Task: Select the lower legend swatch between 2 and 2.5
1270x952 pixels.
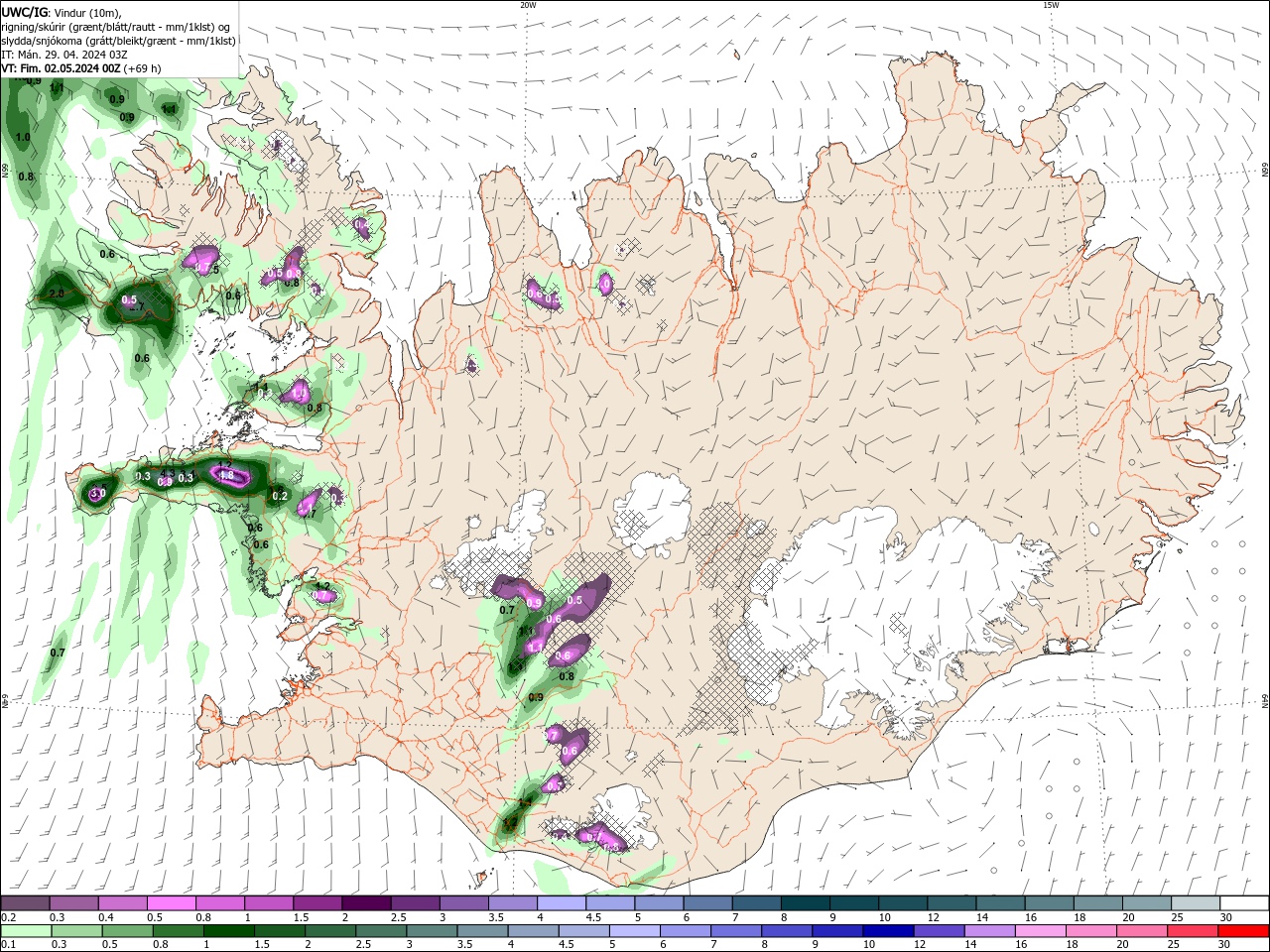Action: point(330,931)
